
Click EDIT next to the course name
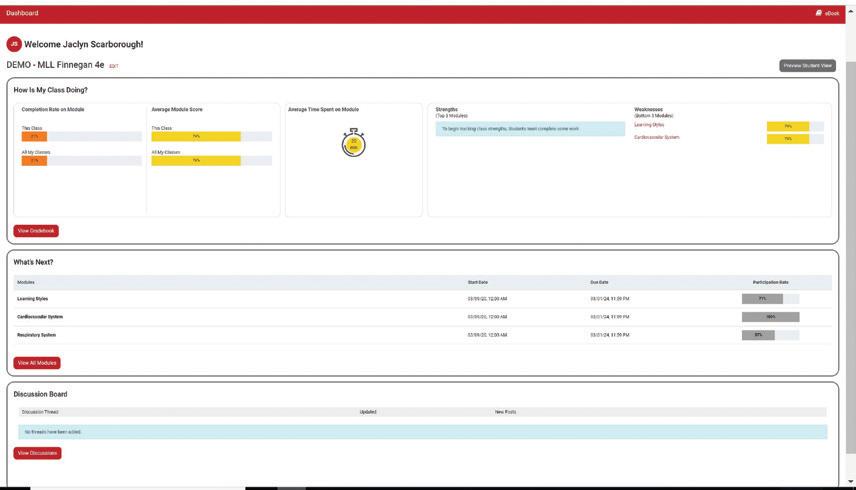tap(114, 66)
